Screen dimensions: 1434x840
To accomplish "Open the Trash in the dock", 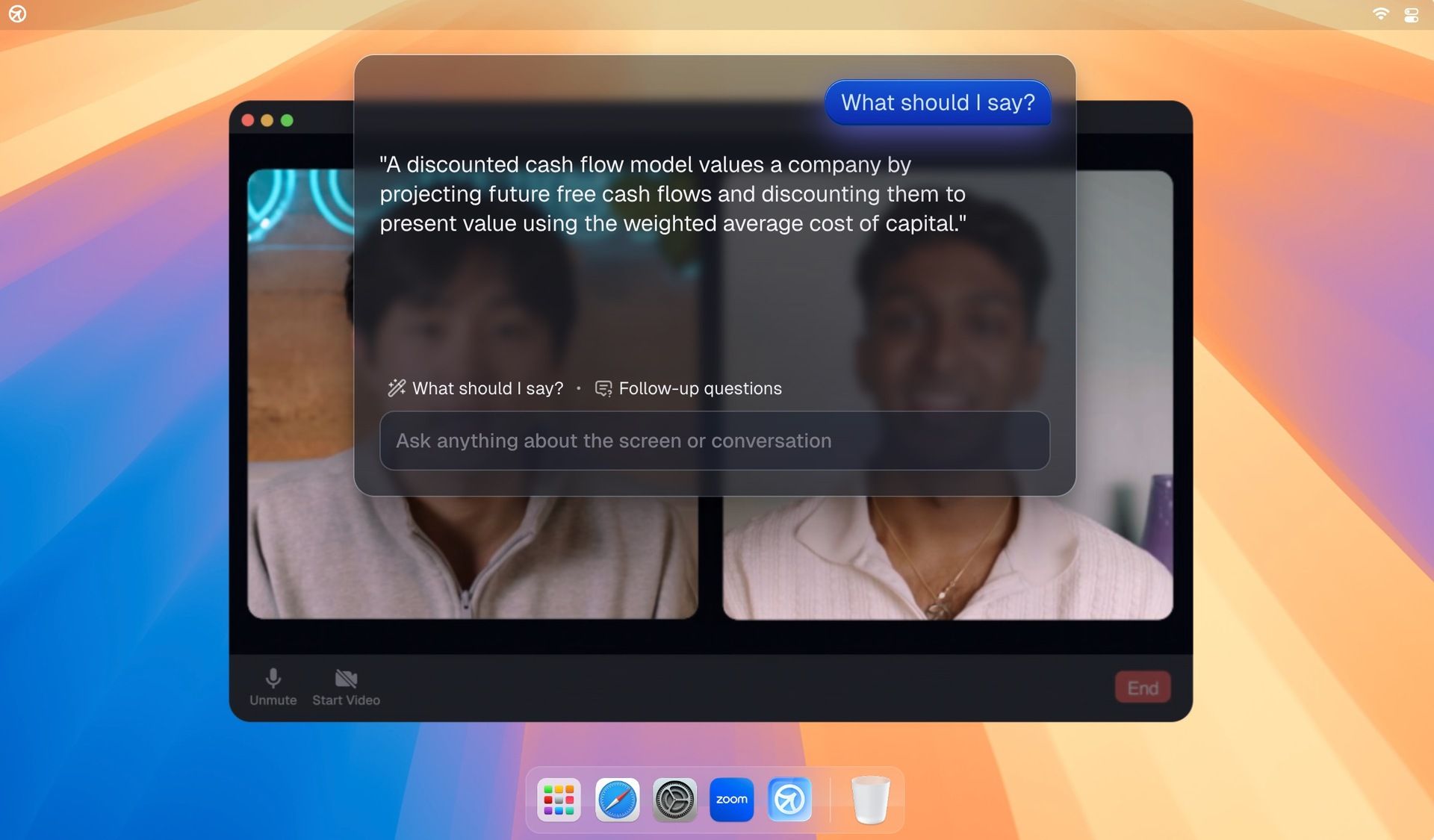I will 870,800.
